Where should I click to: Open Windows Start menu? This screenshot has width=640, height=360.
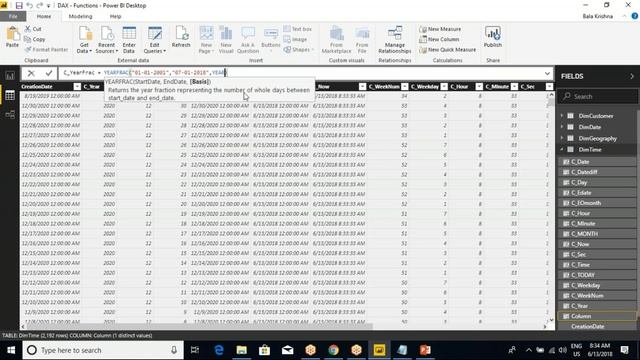click(x=11, y=350)
